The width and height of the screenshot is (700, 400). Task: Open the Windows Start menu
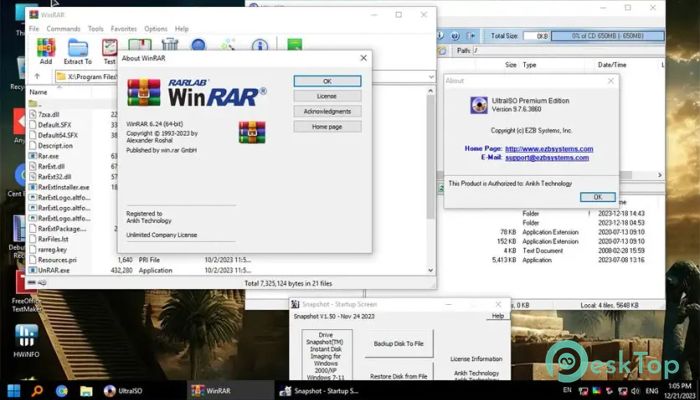point(13,391)
